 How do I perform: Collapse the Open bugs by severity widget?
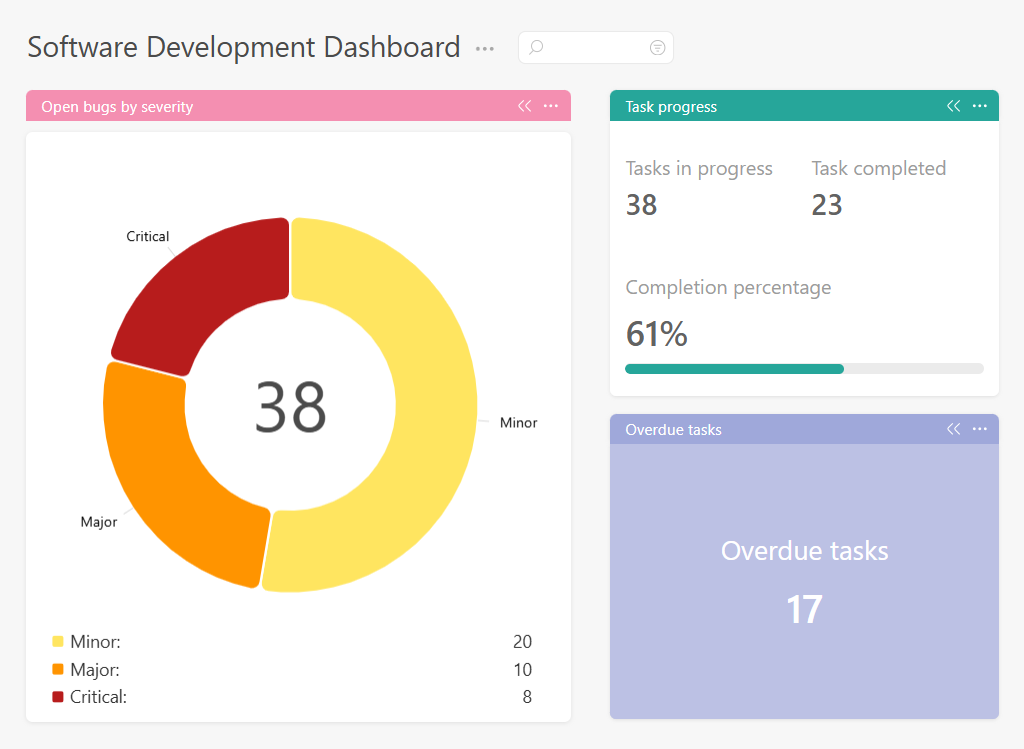(x=524, y=106)
